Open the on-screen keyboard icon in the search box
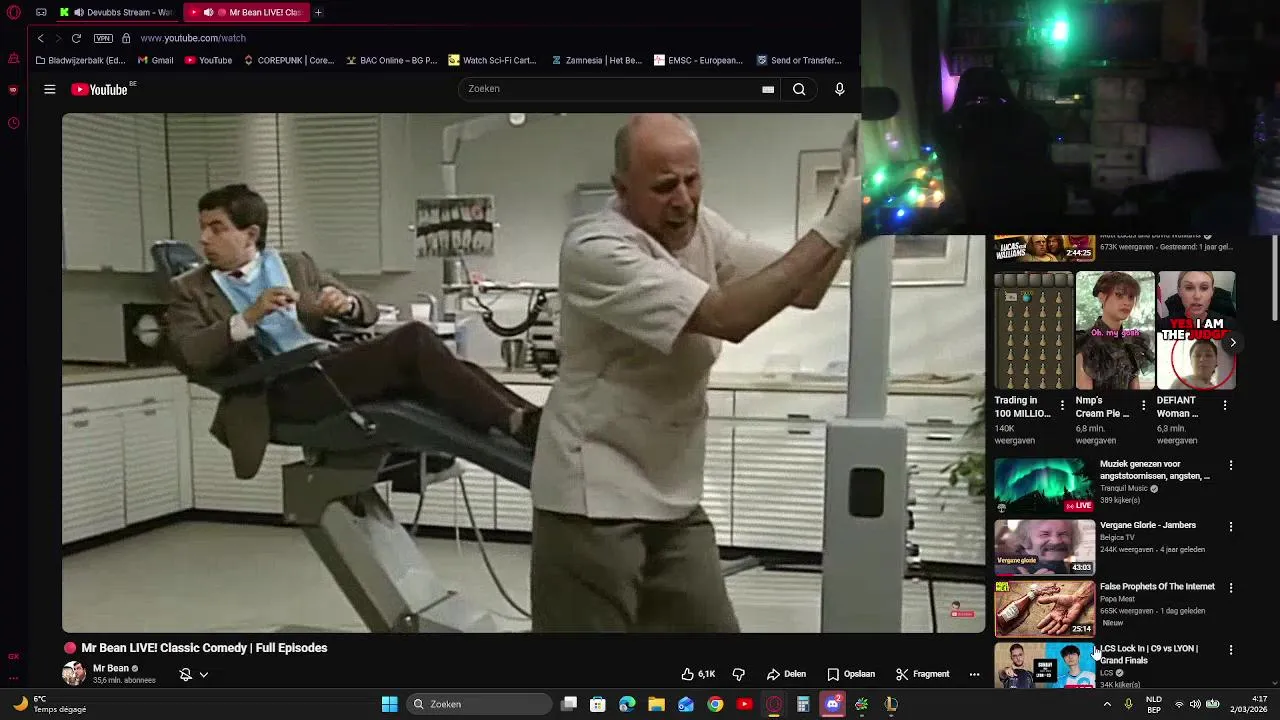This screenshot has height=720, width=1280. tap(768, 89)
